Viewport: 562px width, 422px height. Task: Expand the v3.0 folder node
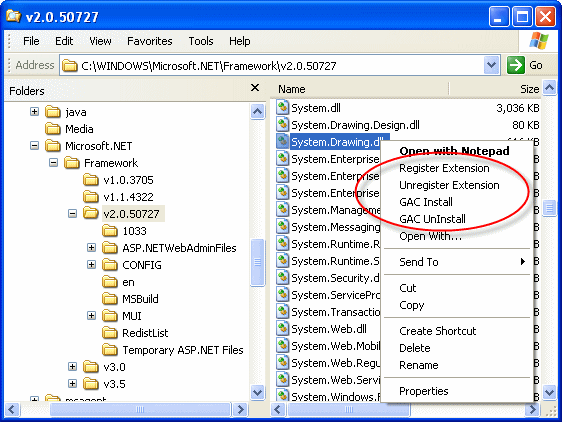72,366
